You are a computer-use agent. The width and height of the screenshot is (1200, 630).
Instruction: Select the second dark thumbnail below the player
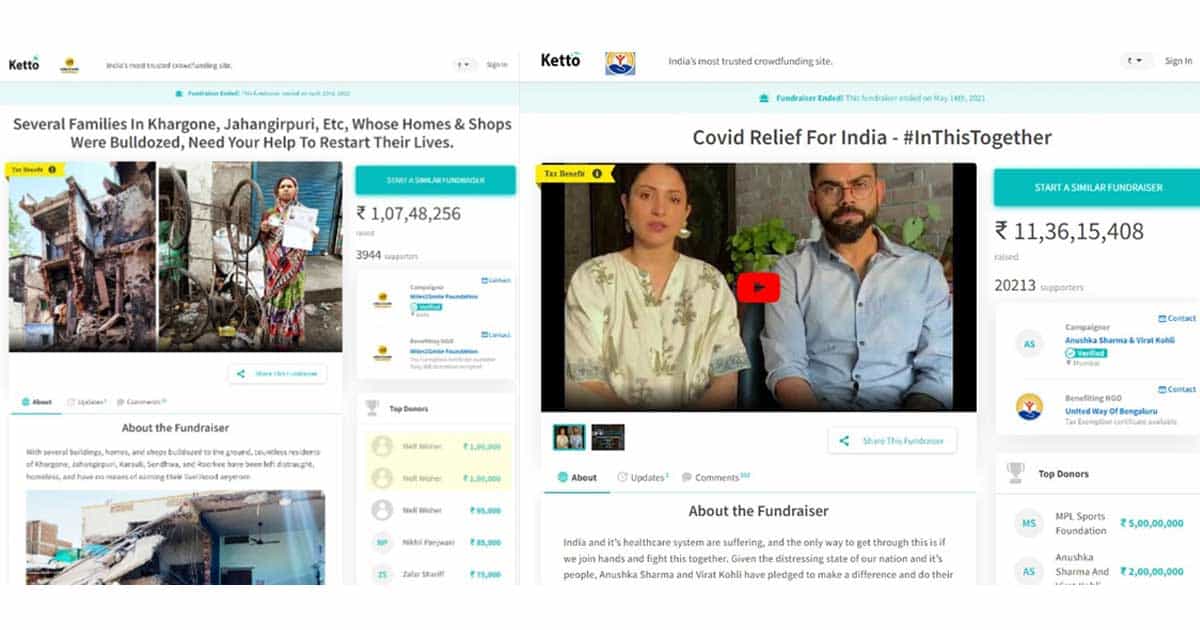(x=608, y=437)
